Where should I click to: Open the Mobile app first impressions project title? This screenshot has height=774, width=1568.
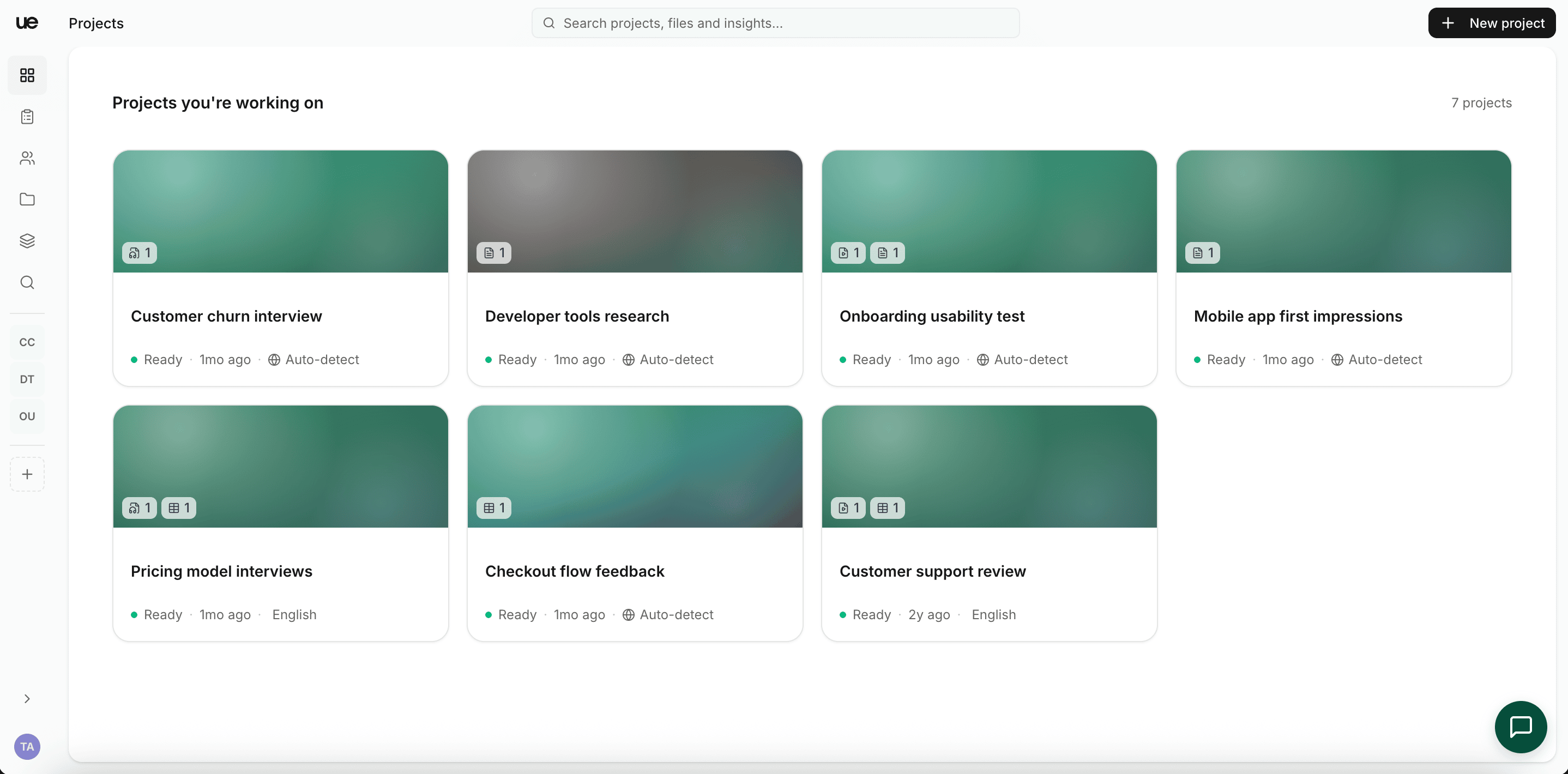(x=1298, y=317)
